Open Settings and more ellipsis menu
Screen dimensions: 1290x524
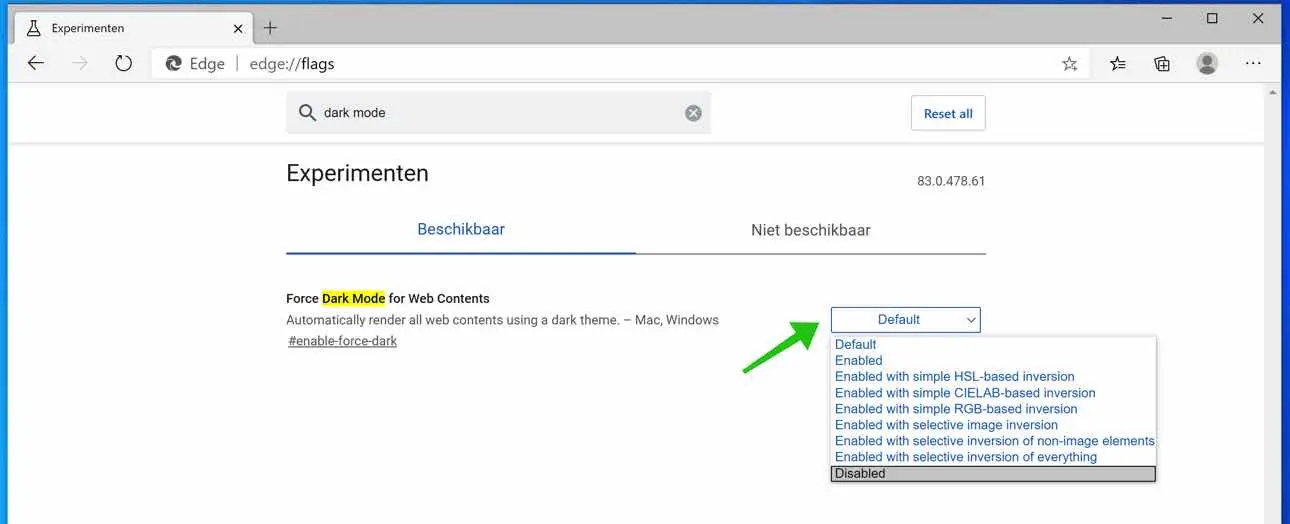click(x=1253, y=64)
